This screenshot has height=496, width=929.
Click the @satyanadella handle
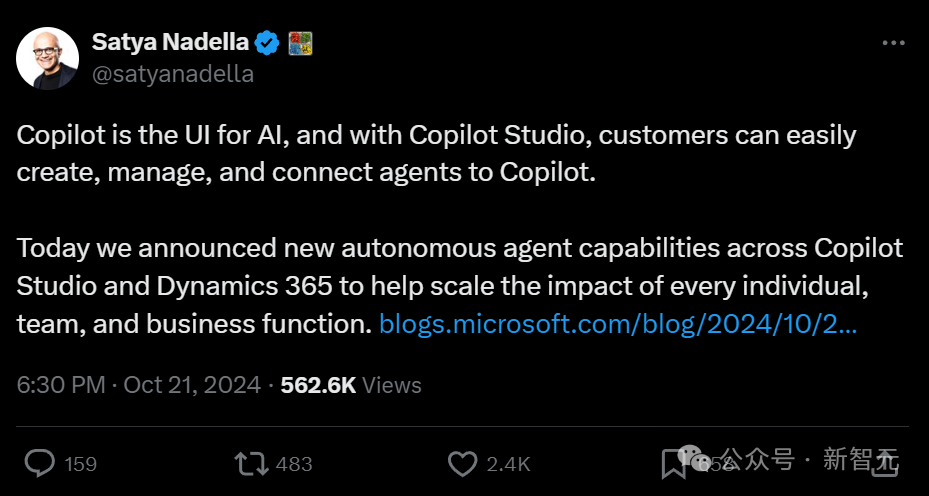tap(172, 74)
